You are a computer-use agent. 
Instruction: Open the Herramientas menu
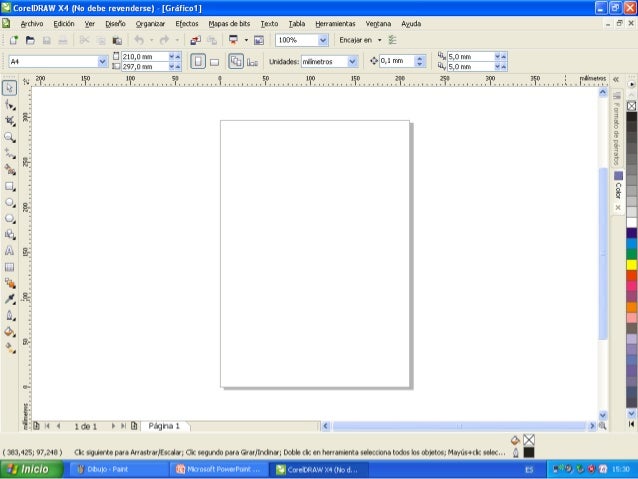tap(335, 24)
